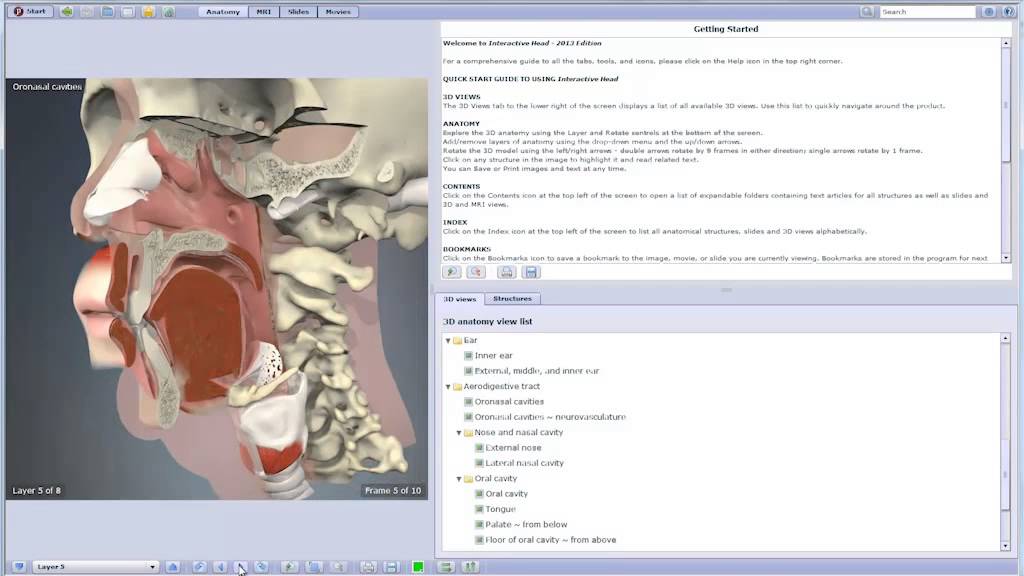Viewport: 1024px width, 576px height.
Task: Click the layer up arrow icon
Action: click(x=172, y=567)
